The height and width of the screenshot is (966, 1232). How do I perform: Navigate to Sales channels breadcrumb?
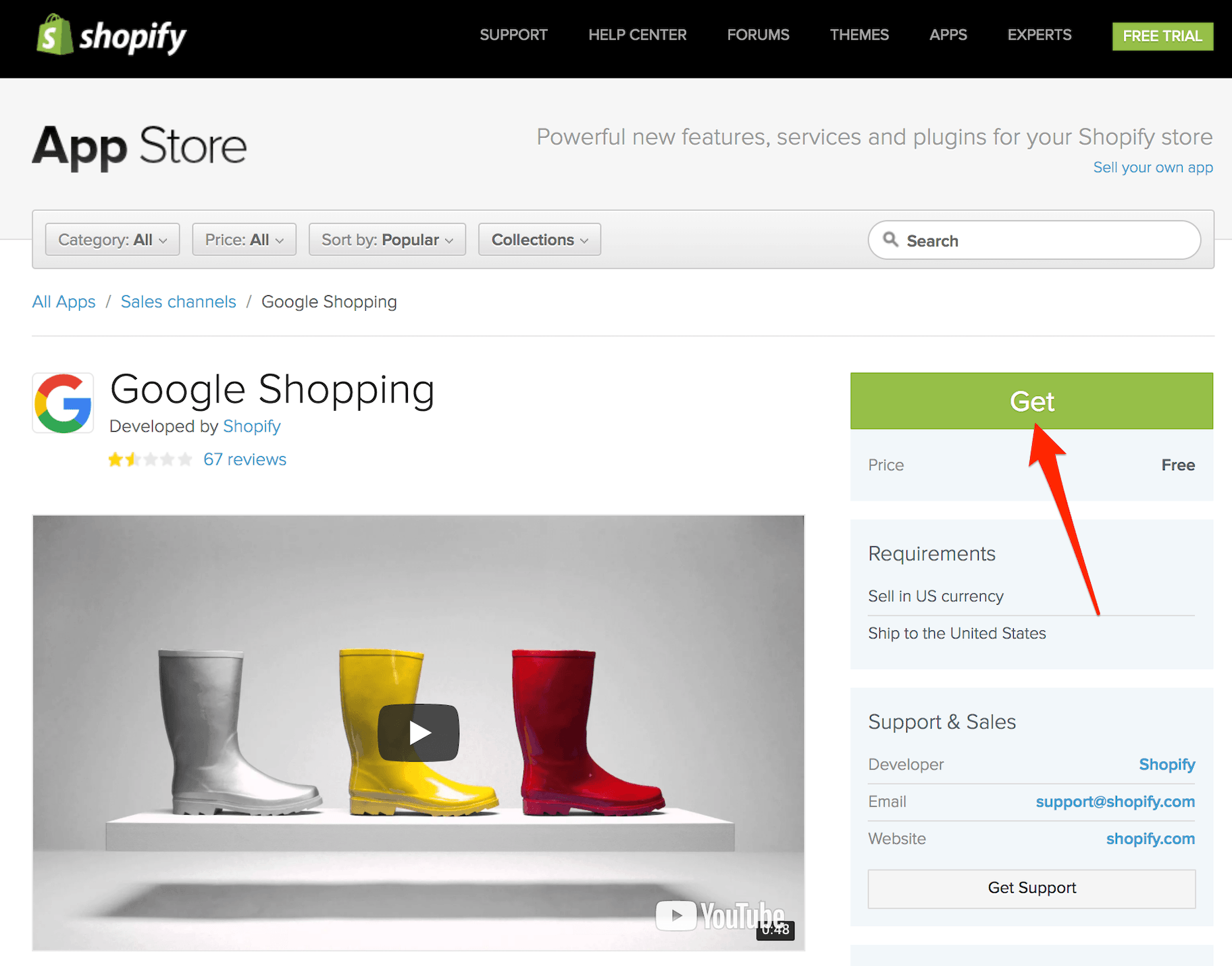coord(178,302)
